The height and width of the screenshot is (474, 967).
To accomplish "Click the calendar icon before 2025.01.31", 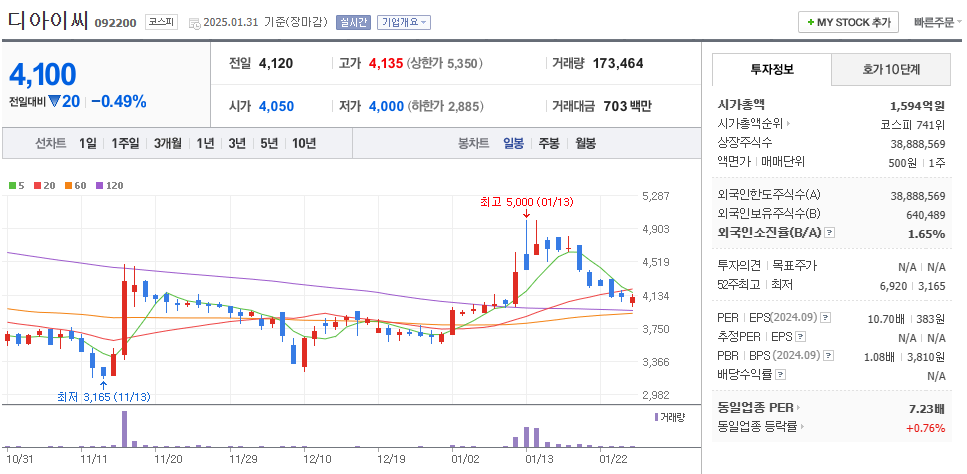I will pos(194,23).
